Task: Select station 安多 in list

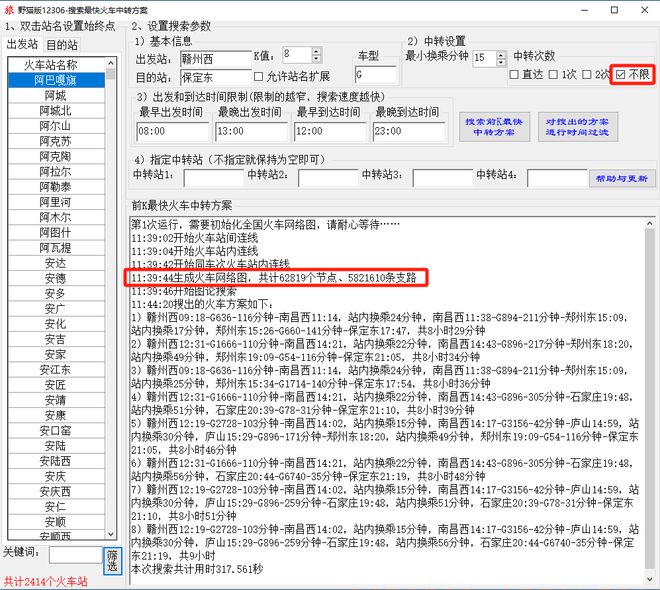Action: 56,293
